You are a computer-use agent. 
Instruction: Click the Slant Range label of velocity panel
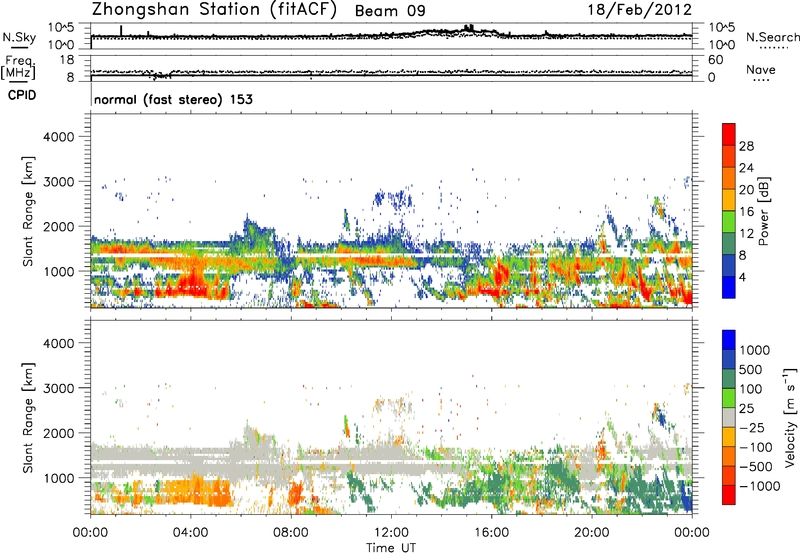tap(28, 418)
